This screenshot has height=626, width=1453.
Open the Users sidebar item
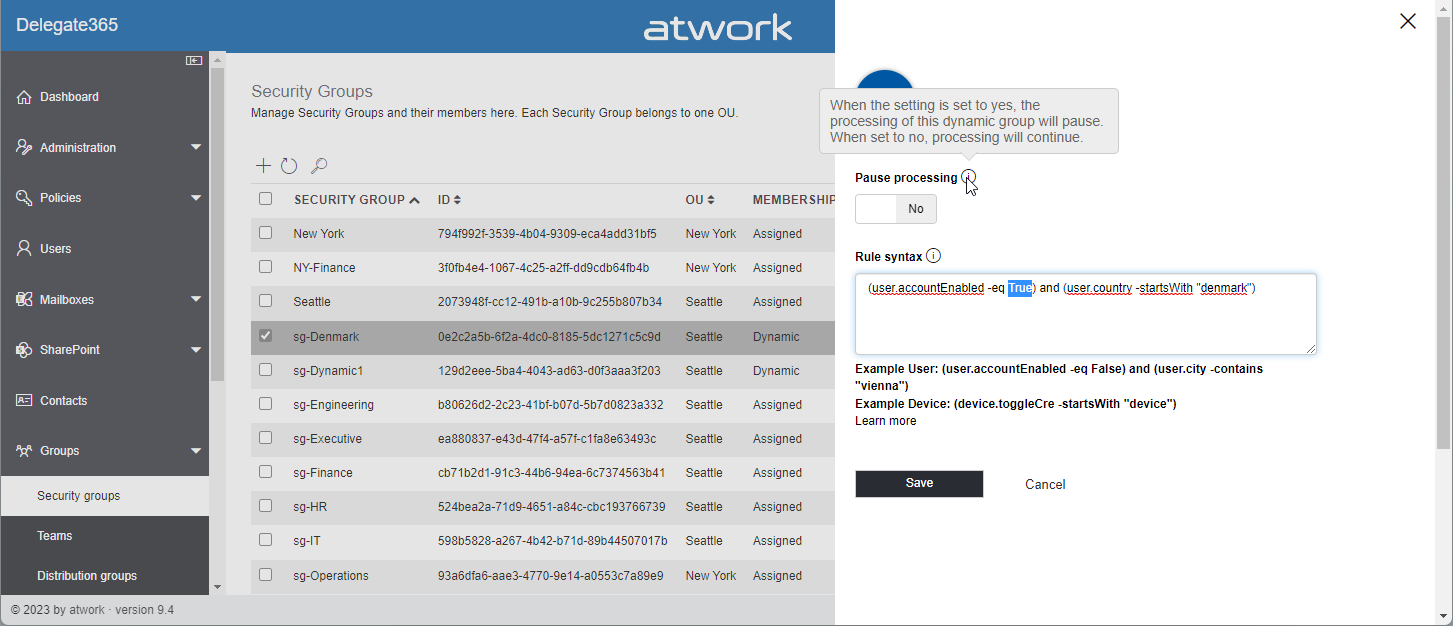[x=55, y=248]
